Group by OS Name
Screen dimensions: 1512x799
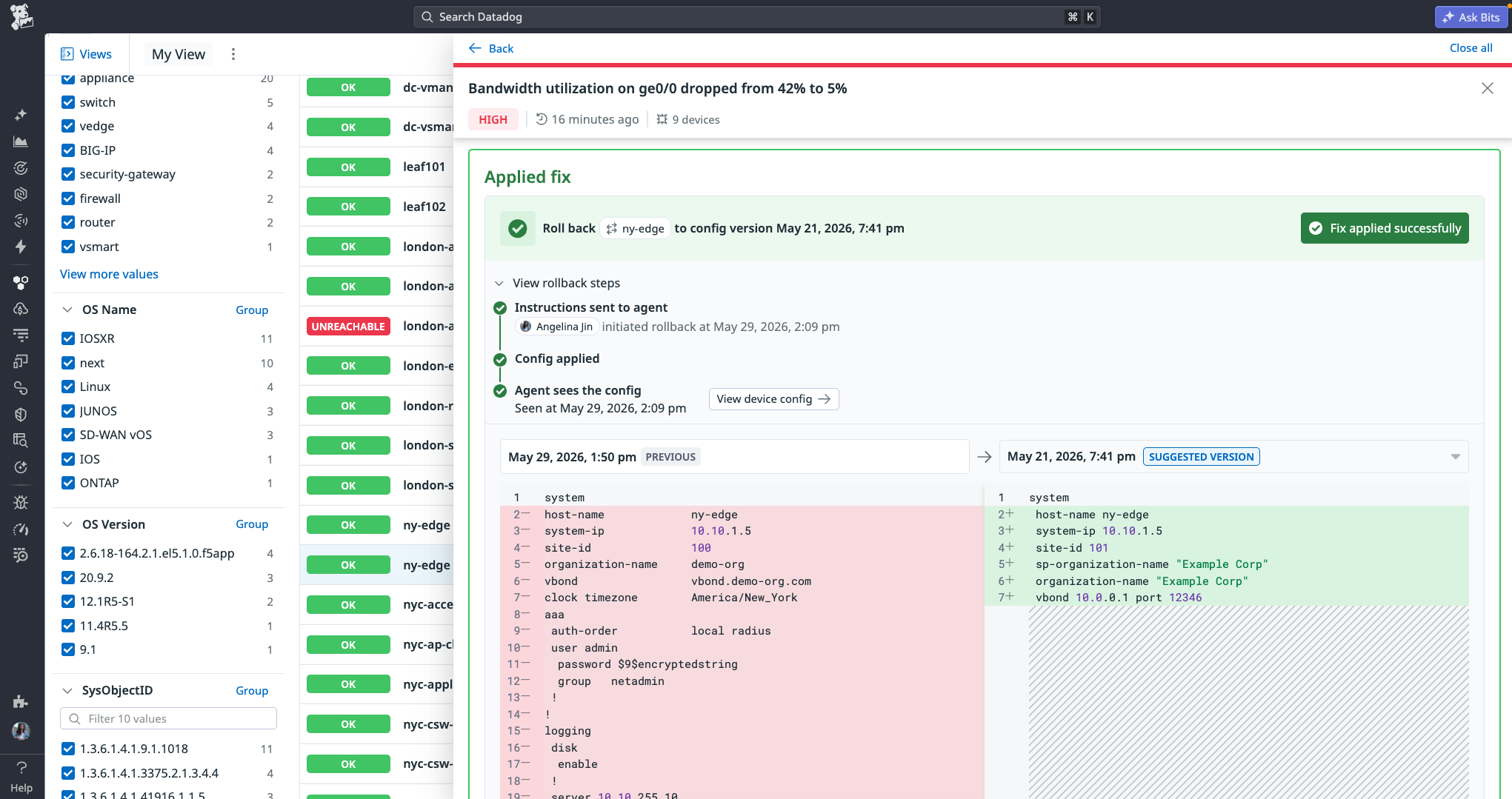pos(252,310)
